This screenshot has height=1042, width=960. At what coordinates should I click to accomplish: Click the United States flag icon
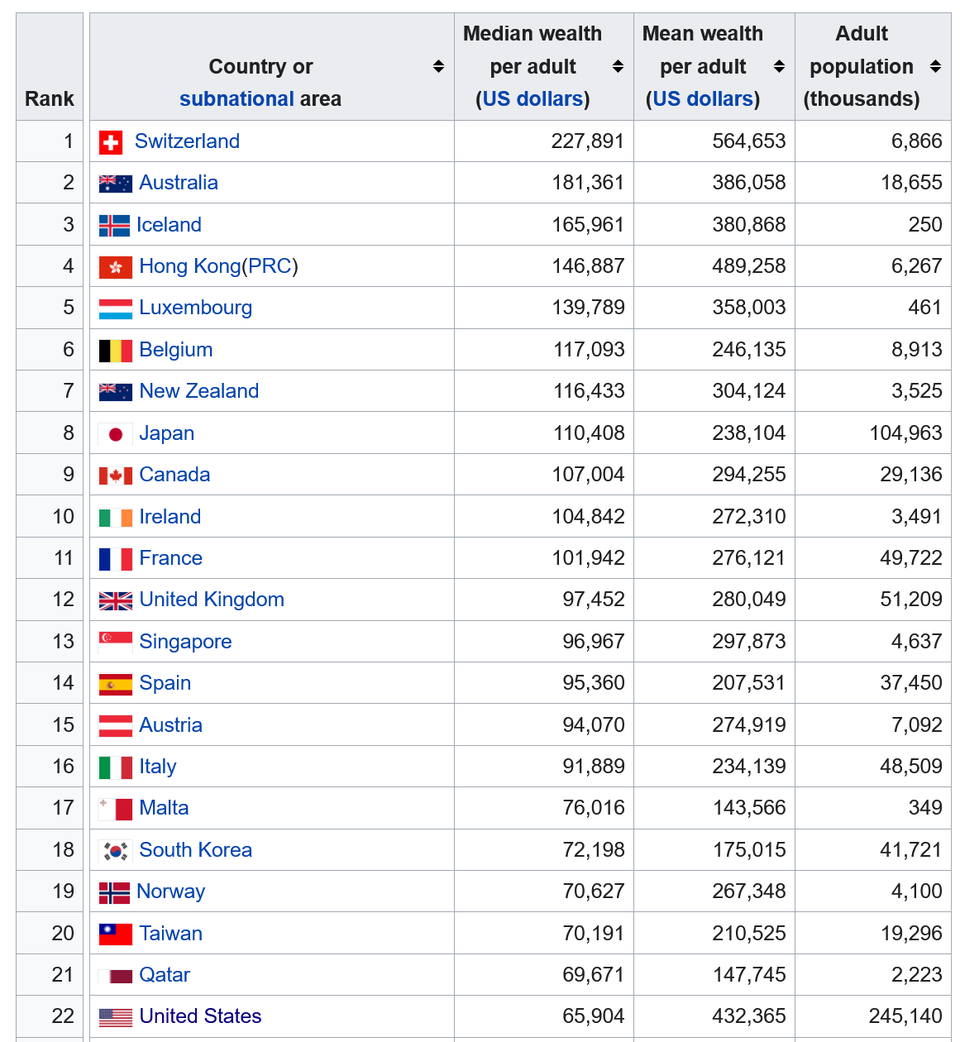115,1017
